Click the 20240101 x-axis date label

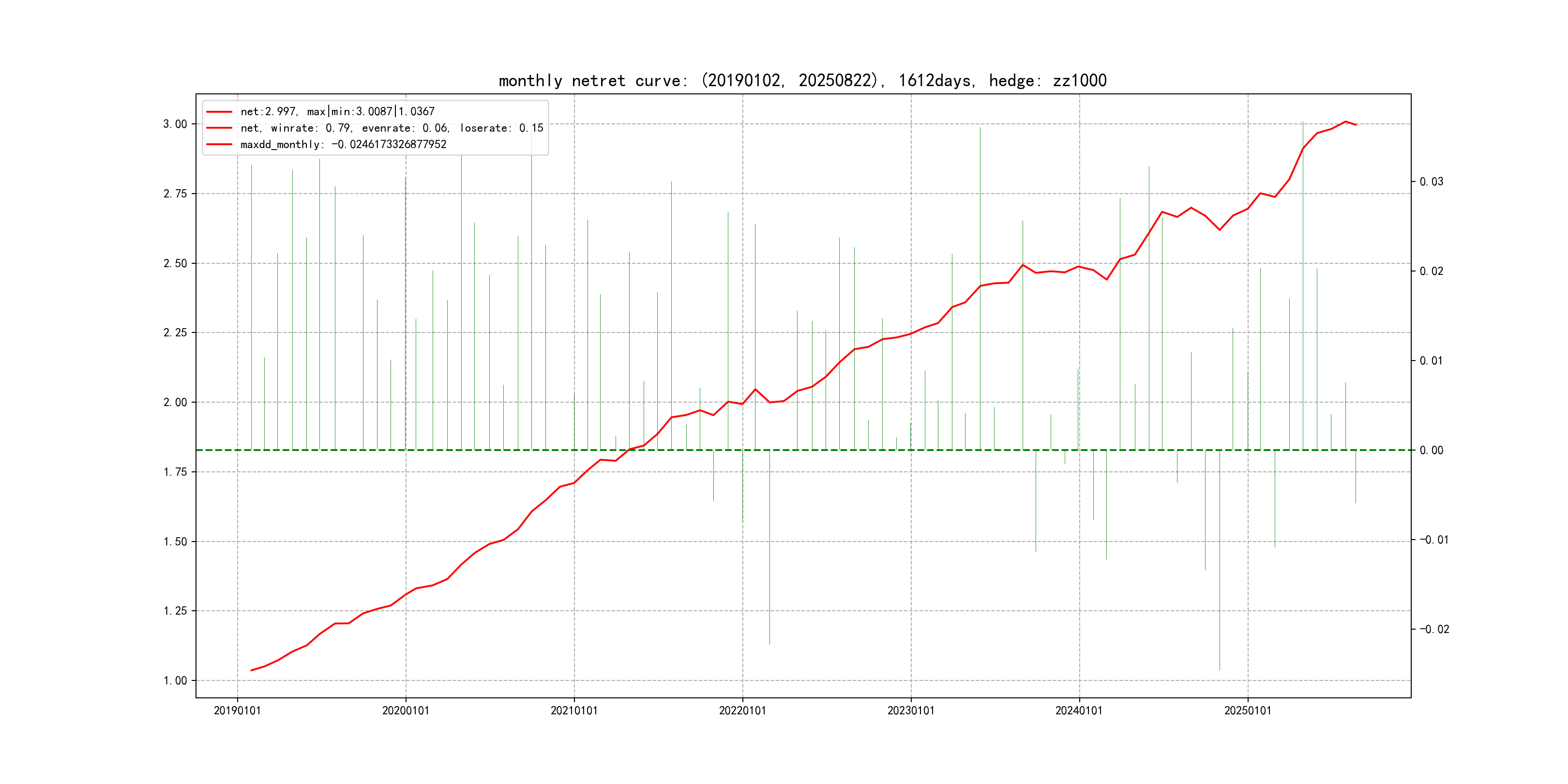pyautogui.click(x=1079, y=711)
